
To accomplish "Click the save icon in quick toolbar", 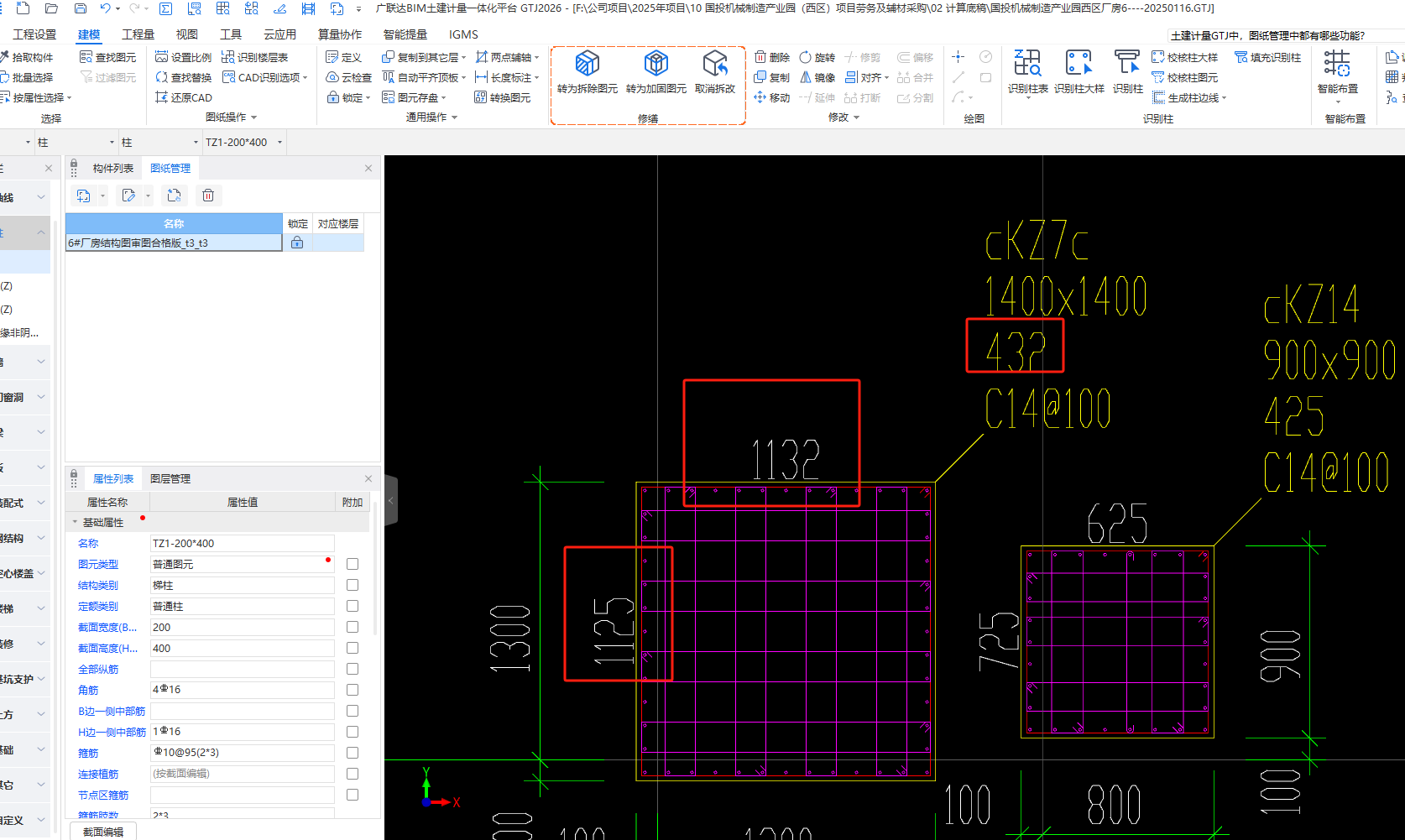I will tap(81, 8).
